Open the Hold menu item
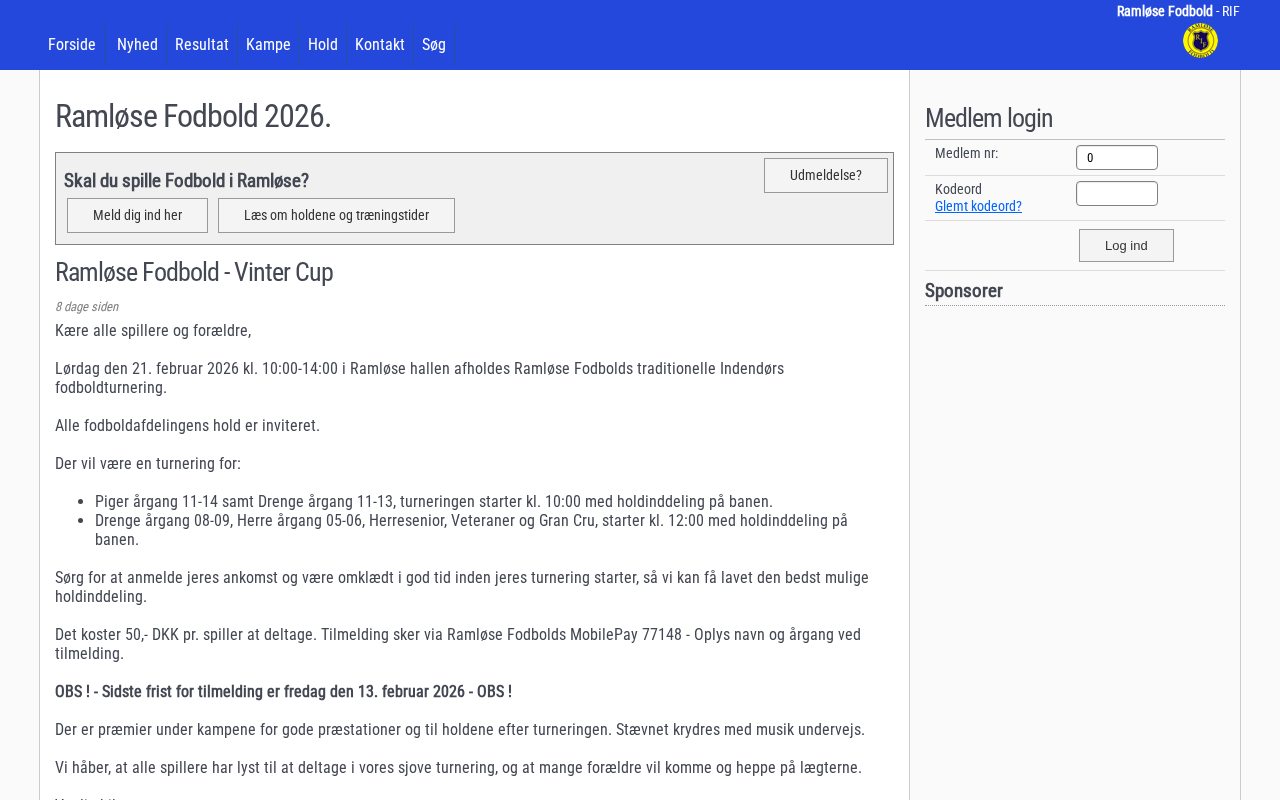1280x800 pixels. click(323, 44)
